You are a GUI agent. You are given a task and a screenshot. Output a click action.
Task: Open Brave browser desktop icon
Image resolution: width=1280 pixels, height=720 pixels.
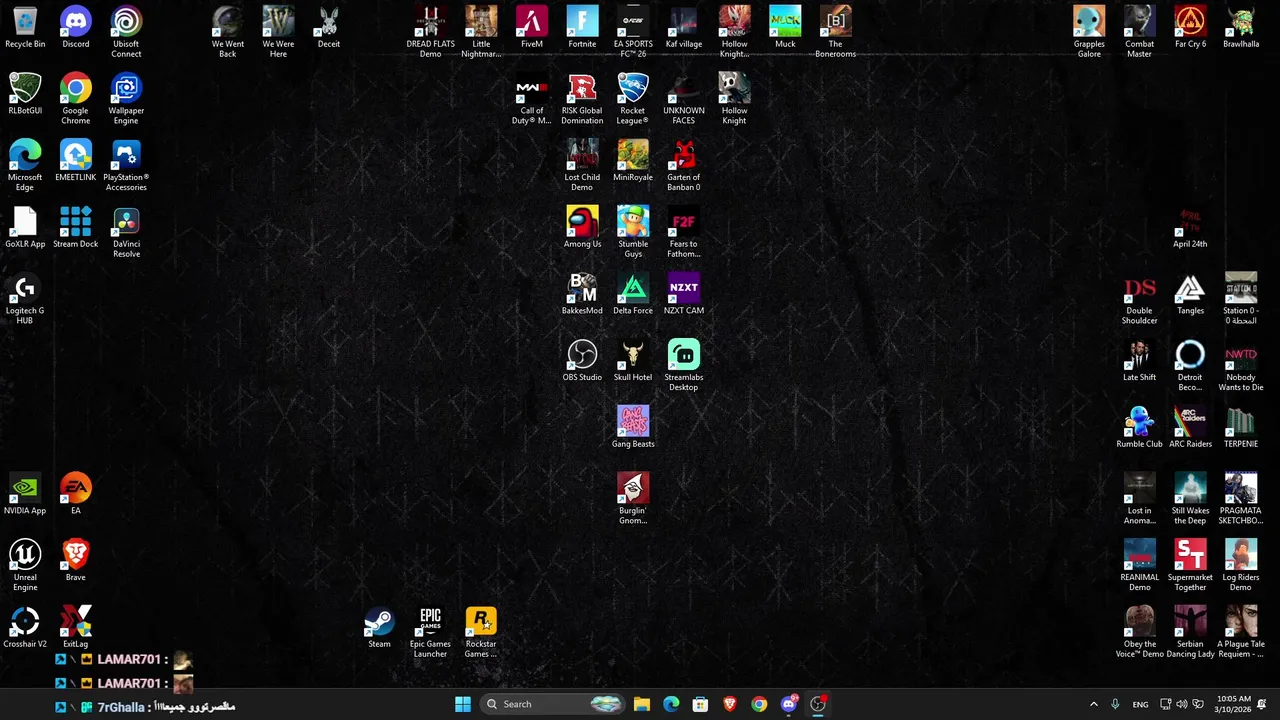[75, 561]
